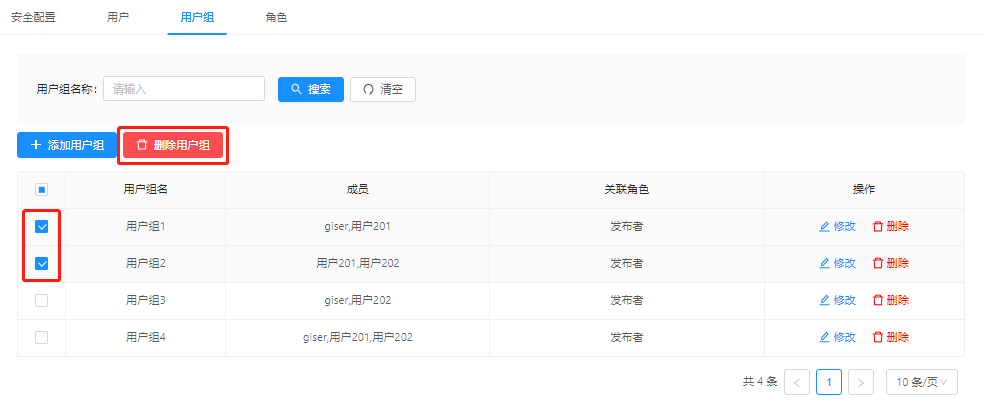Click the trash icon for 用户组4
The height and width of the screenshot is (412, 985).
(x=878, y=338)
